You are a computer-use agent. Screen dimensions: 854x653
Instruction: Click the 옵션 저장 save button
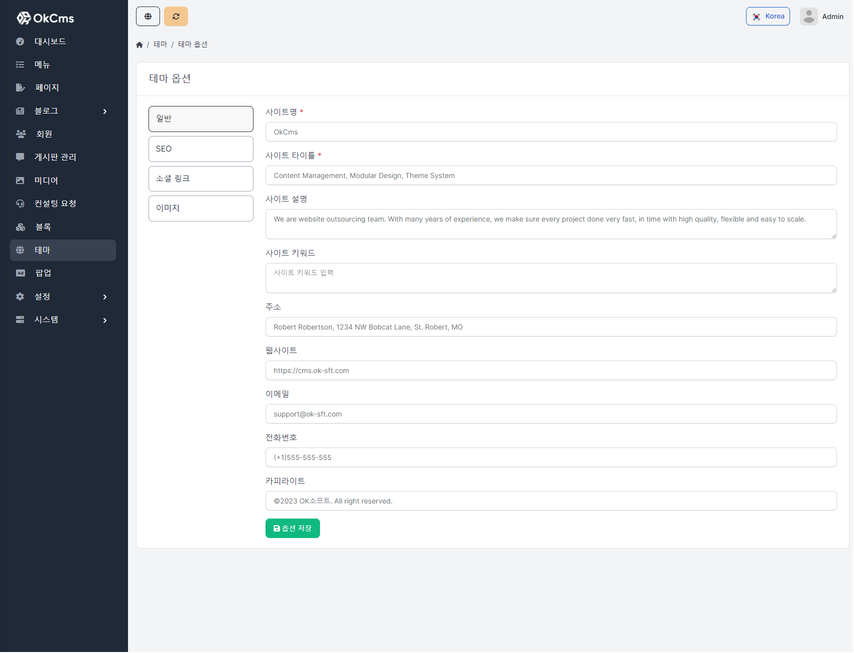click(292, 528)
